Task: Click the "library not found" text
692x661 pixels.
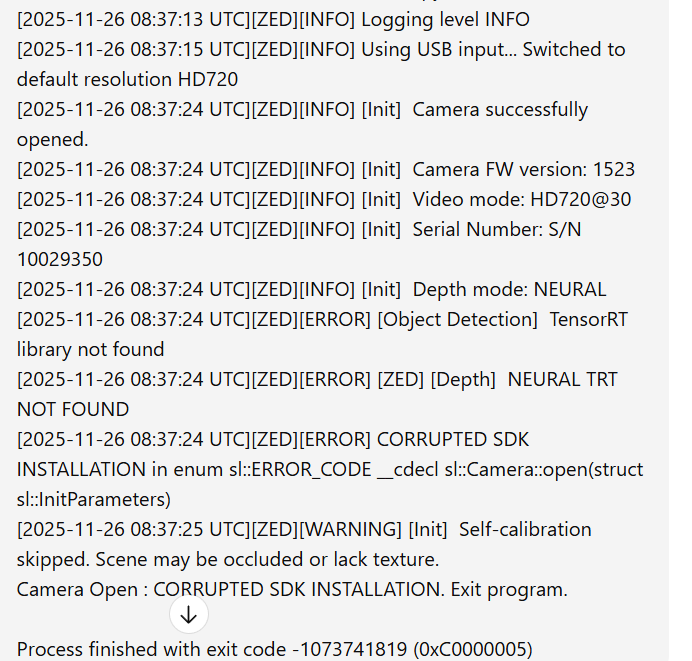Action: pyautogui.click(x=90, y=349)
